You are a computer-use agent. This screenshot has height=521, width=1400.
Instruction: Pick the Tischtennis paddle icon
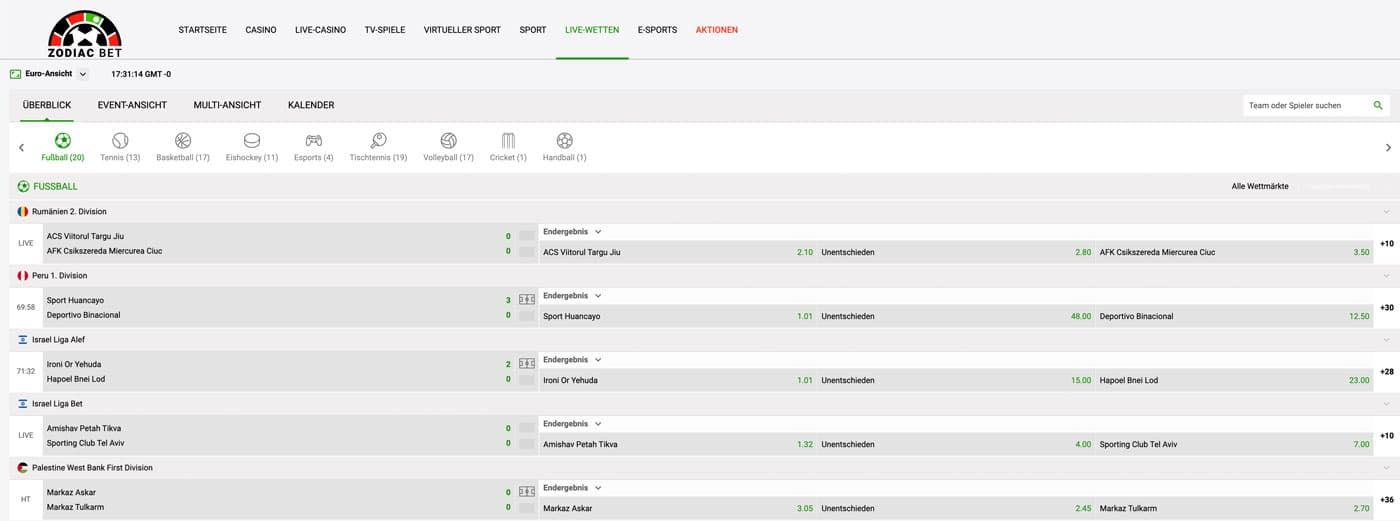point(378,141)
